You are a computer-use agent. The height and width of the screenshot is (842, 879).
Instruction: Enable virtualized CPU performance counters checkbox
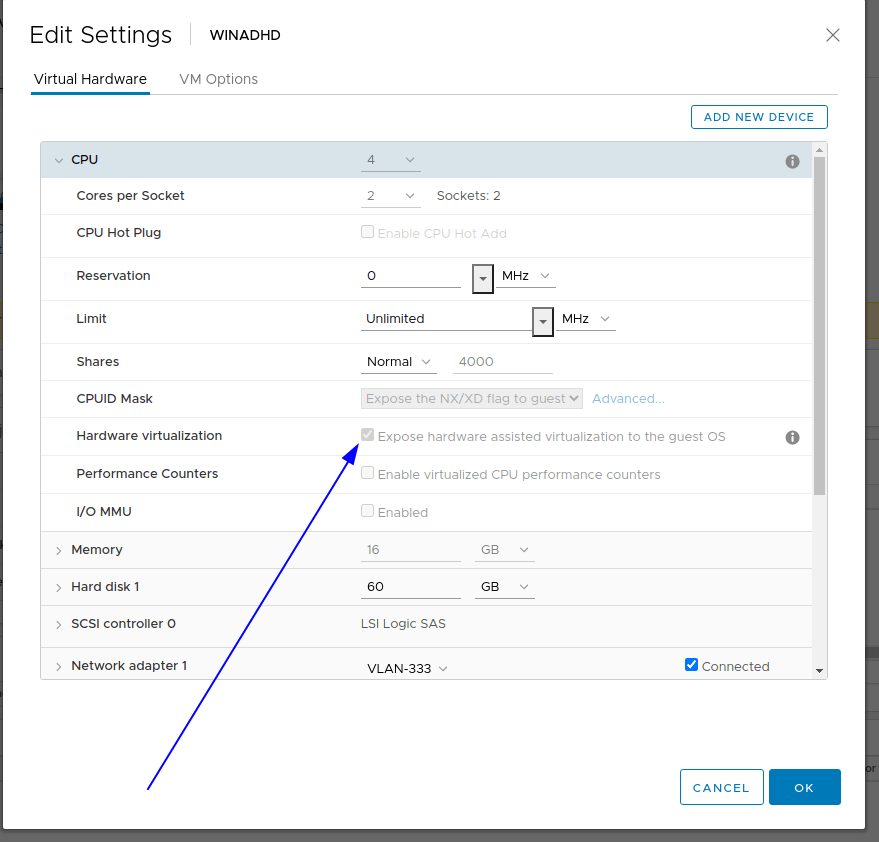click(x=368, y=474)
